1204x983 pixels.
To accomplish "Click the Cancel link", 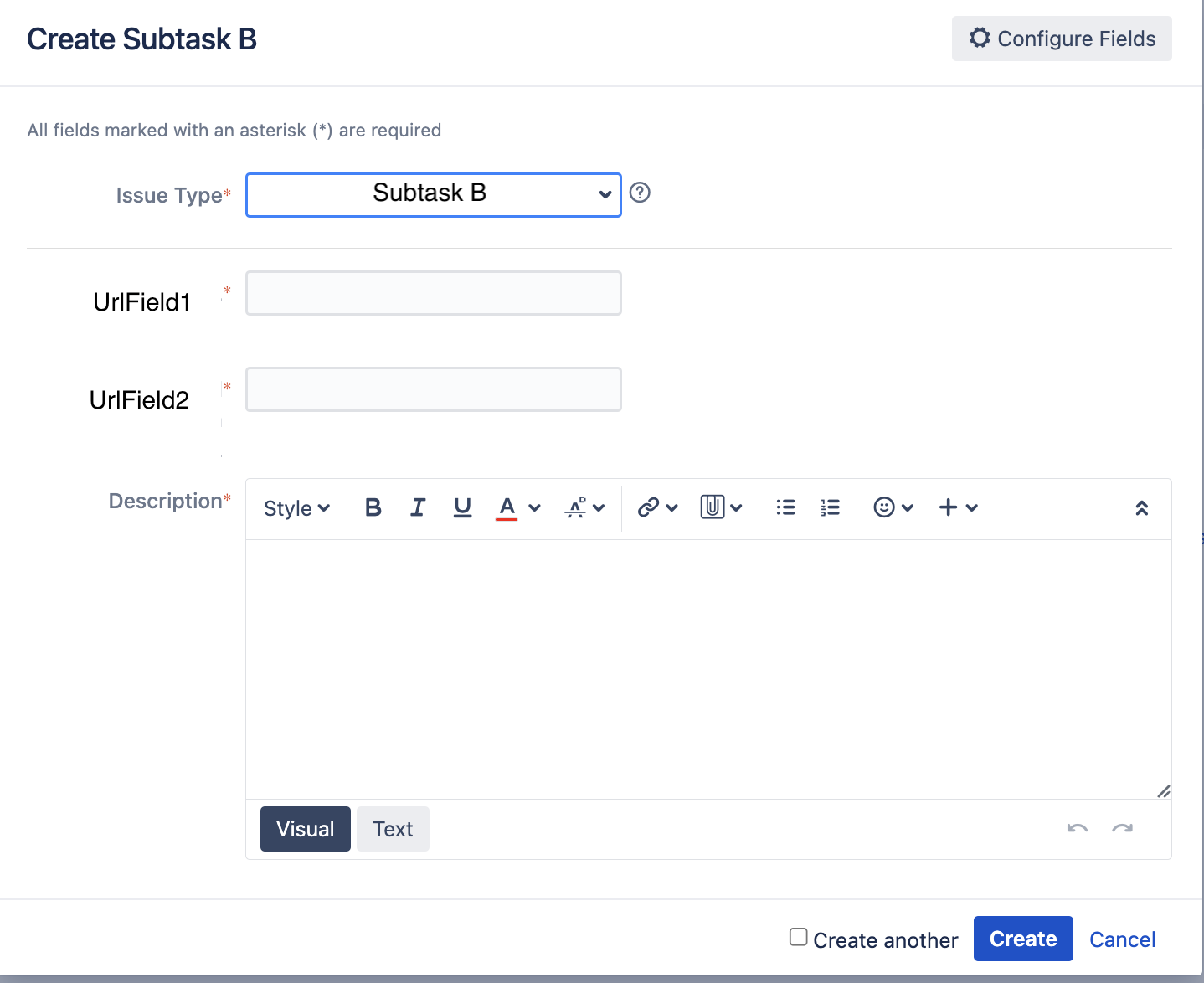I will point(1122,939).
